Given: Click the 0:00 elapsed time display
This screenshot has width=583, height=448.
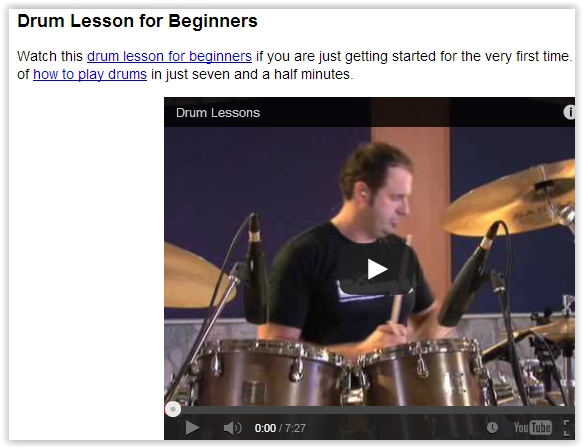Looking at the screenshot, I should tap(265, 428).
